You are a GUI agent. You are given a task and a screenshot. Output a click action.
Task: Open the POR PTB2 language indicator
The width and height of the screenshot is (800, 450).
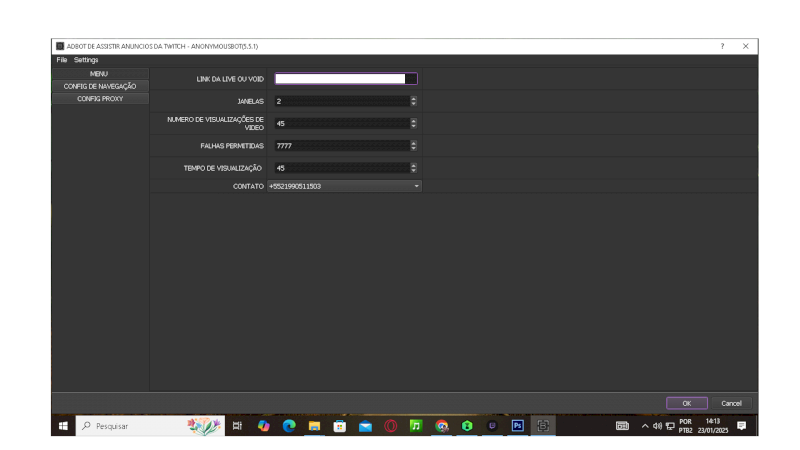tap(685, 426)
